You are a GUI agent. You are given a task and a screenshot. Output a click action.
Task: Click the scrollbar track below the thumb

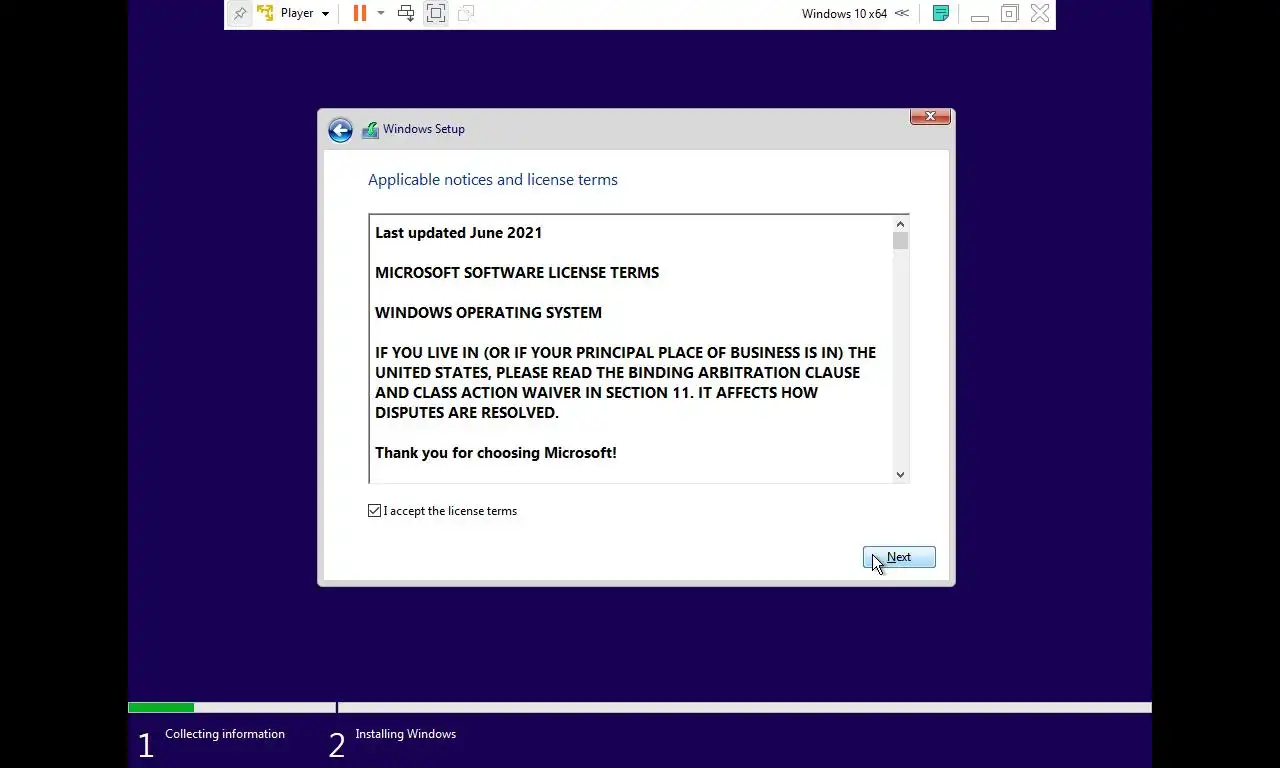[x=900, y=358]
